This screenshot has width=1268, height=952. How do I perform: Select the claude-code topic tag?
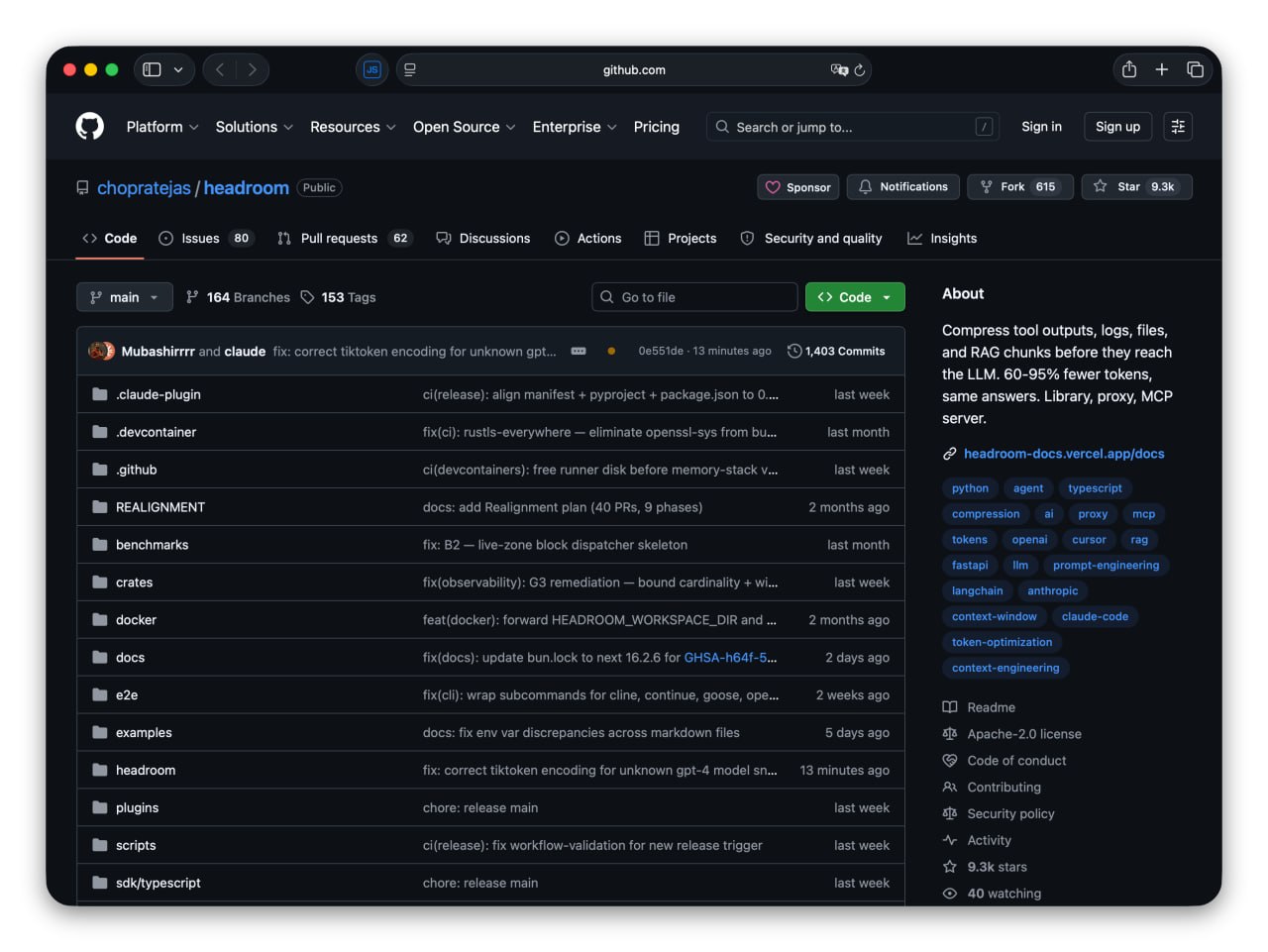pos(1095,616)
